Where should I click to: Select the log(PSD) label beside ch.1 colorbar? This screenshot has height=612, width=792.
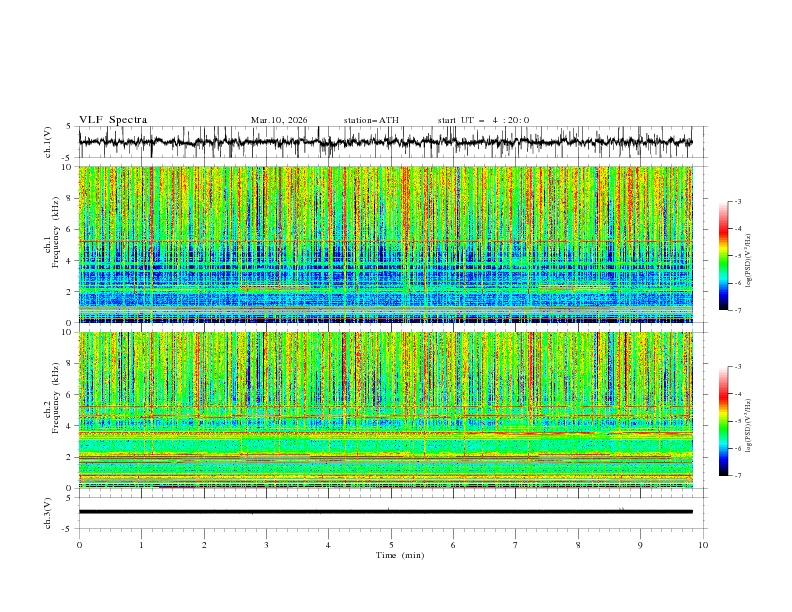pyautogui.click(x=748, y=261)
